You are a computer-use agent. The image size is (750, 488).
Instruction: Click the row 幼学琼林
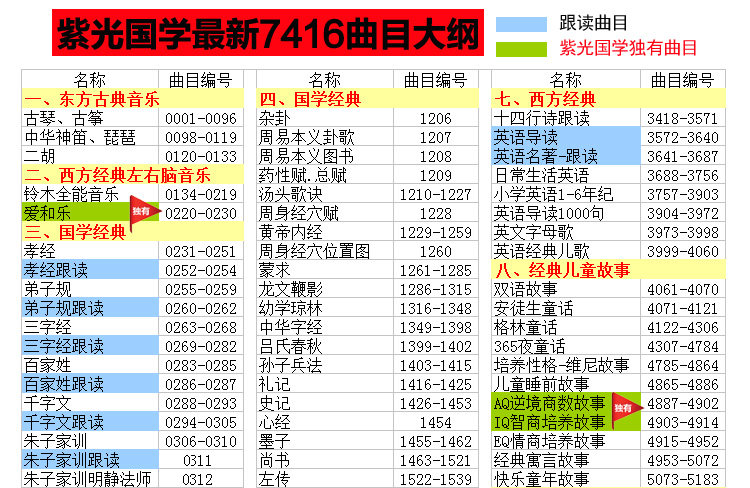click(x=367, y=308)
